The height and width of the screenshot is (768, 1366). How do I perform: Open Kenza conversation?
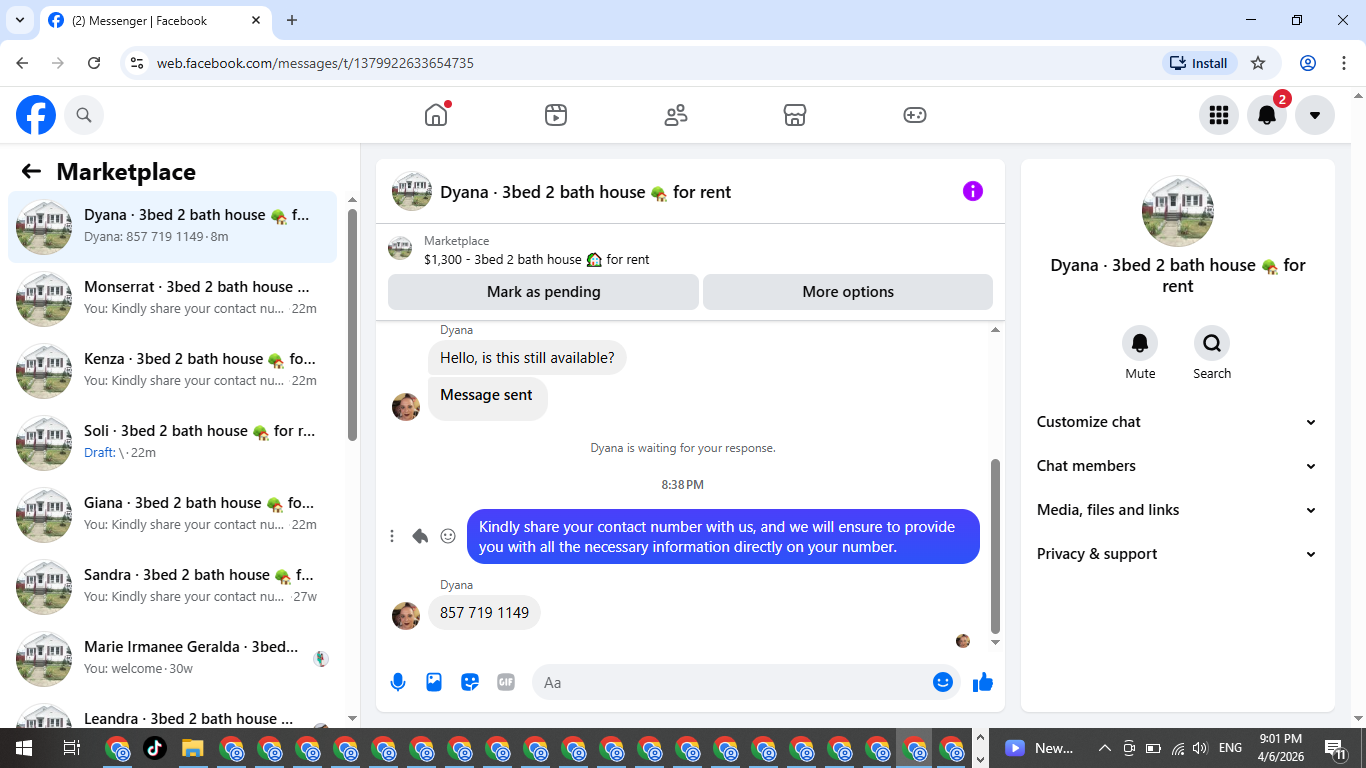click(172, 371)
